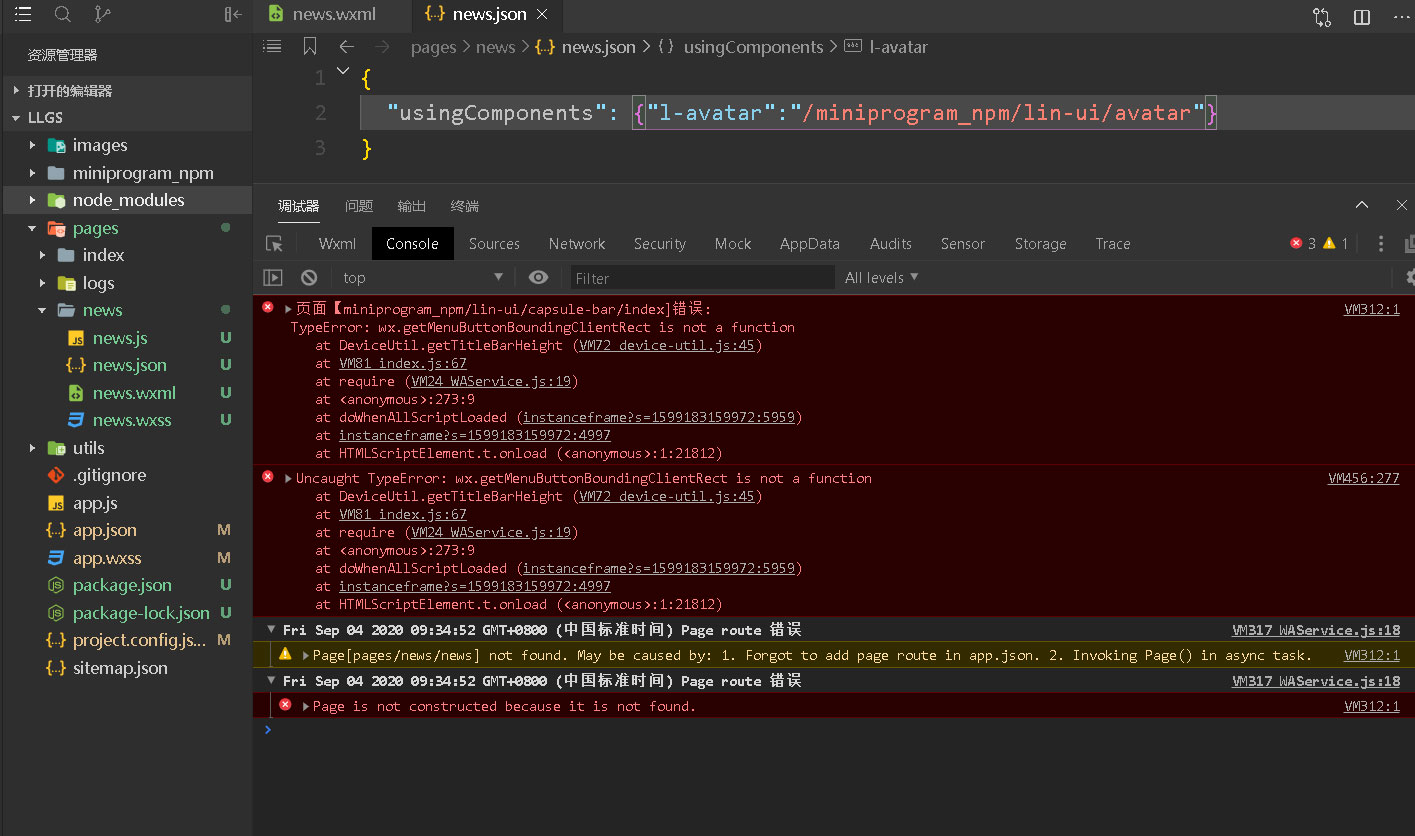
Task: Click the red error count badge
Action: point(1303,243)
